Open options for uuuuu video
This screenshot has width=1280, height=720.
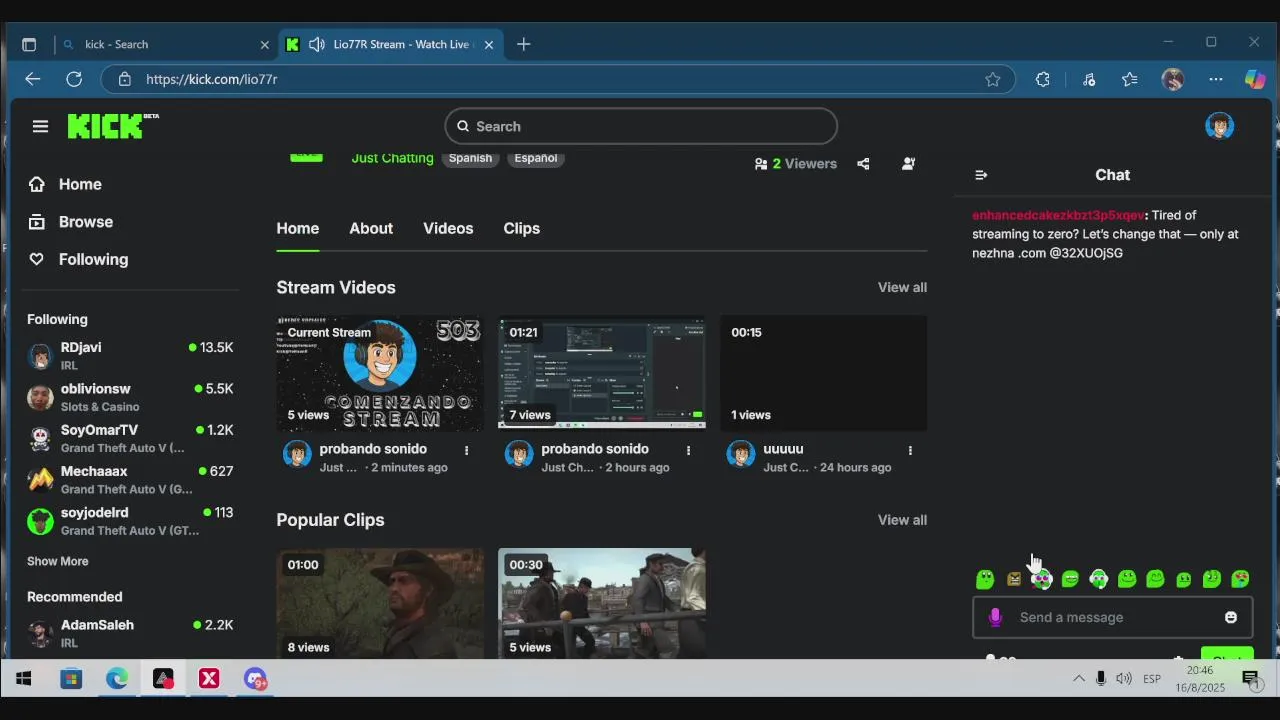click(910, 451)
